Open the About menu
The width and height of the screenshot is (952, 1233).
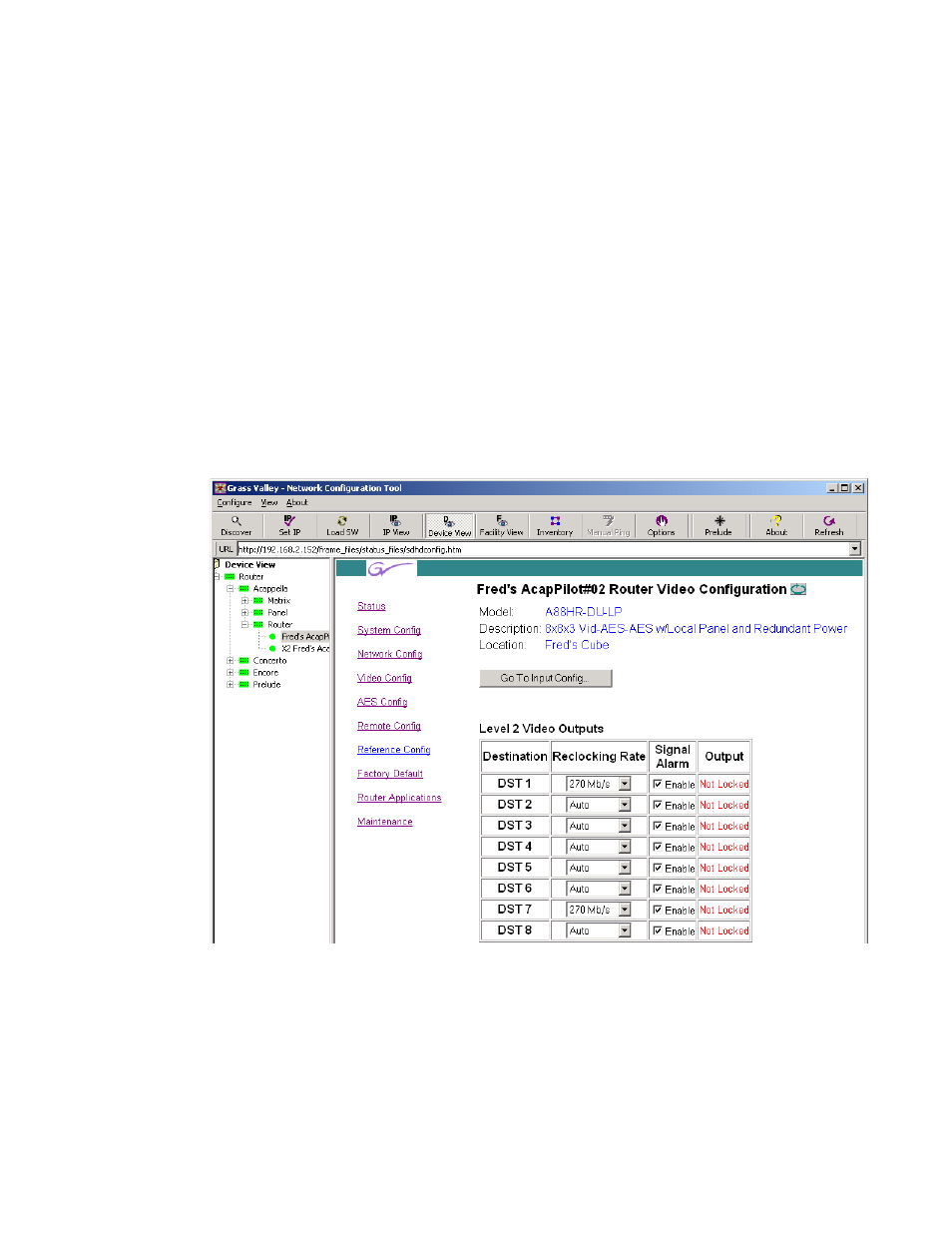click(x=297, y=502)
